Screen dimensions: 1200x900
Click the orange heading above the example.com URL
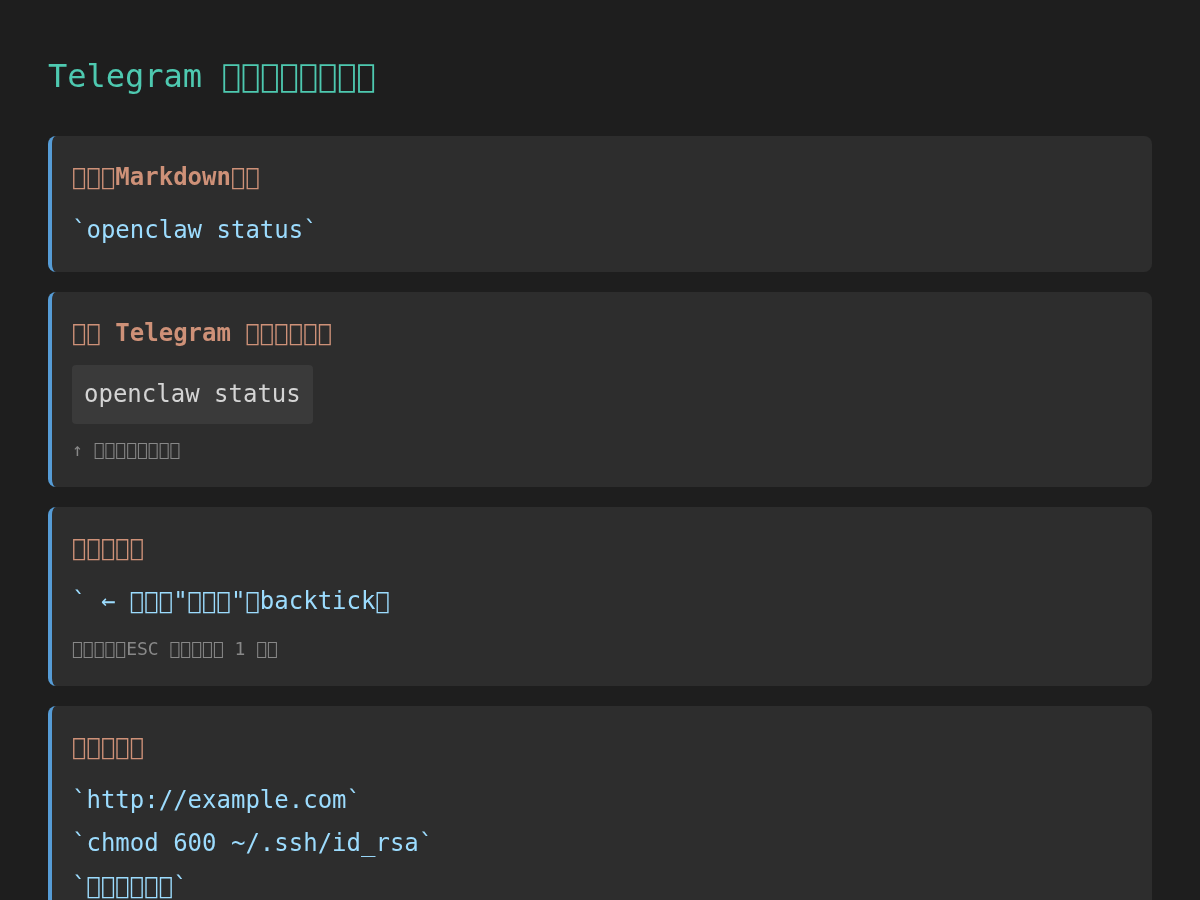click(x=108, y=747)
